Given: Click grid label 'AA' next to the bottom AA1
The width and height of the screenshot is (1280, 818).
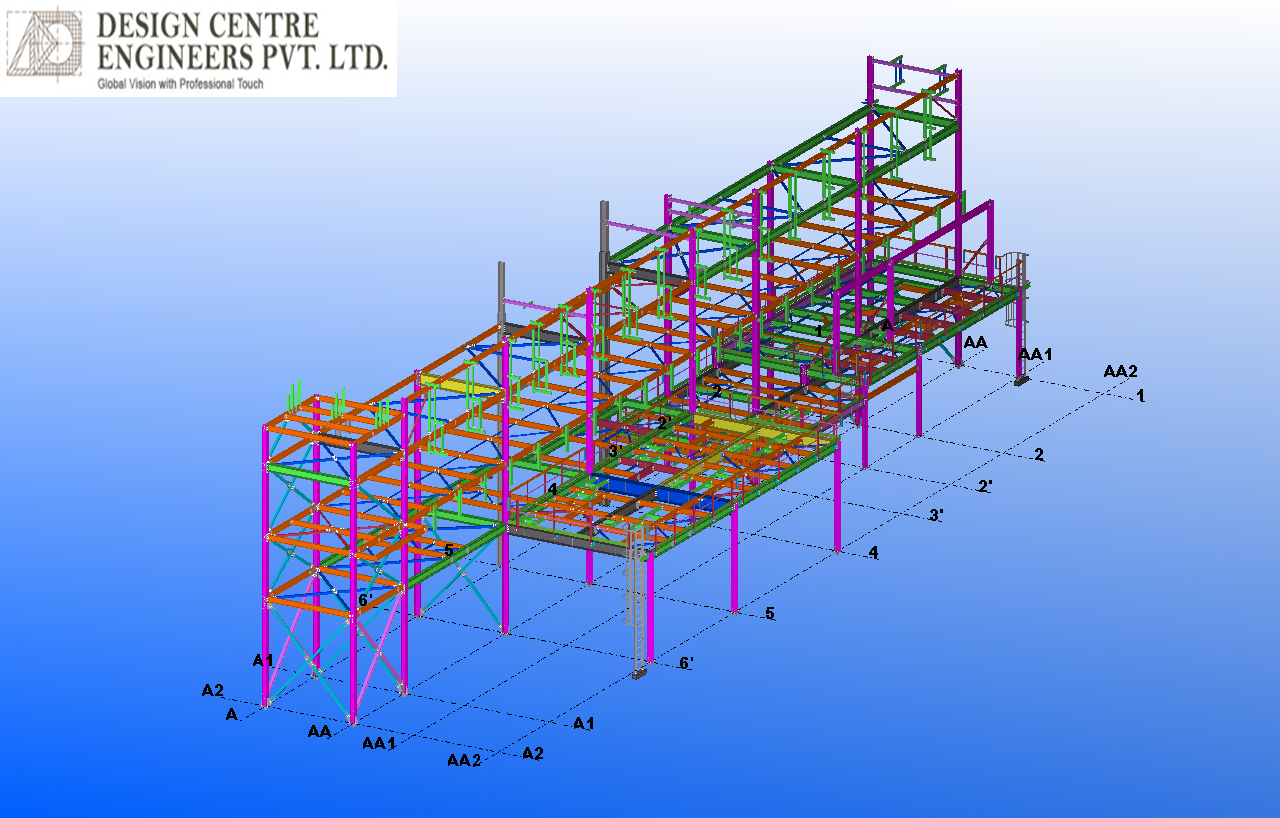Looking at the screenshot, I should [x=319, y=731].
